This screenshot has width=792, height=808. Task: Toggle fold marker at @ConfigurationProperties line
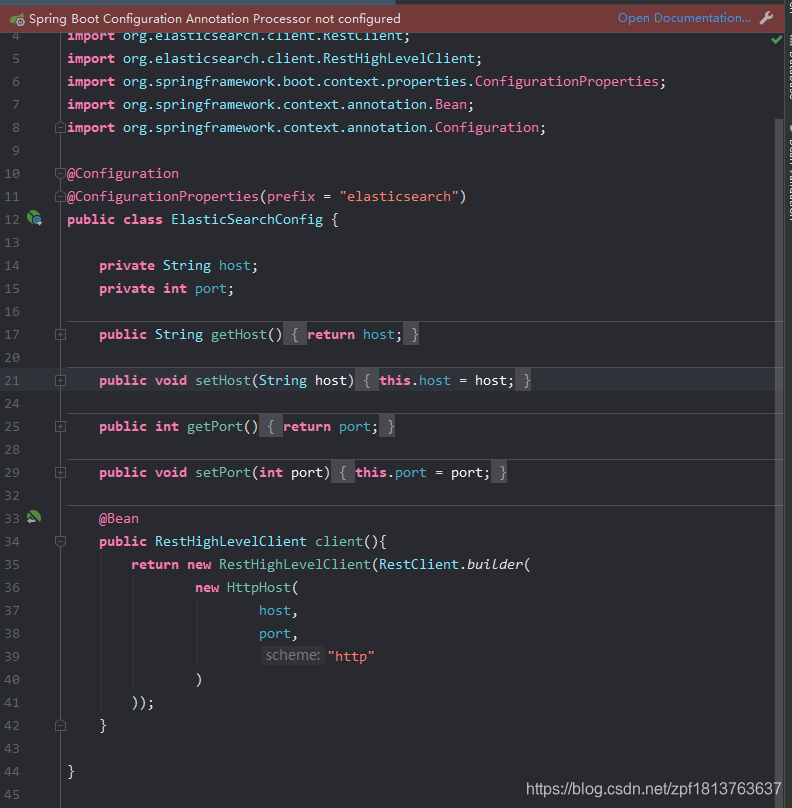(60, 196)
